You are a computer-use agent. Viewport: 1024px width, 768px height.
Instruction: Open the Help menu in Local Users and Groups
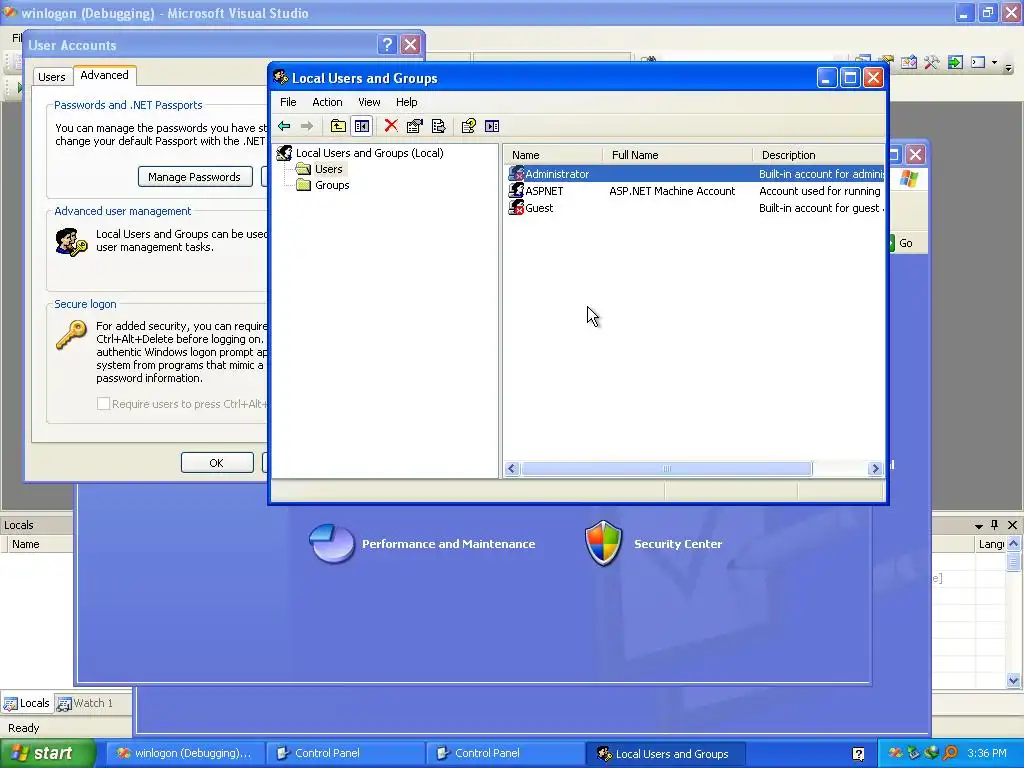point(406,102)
